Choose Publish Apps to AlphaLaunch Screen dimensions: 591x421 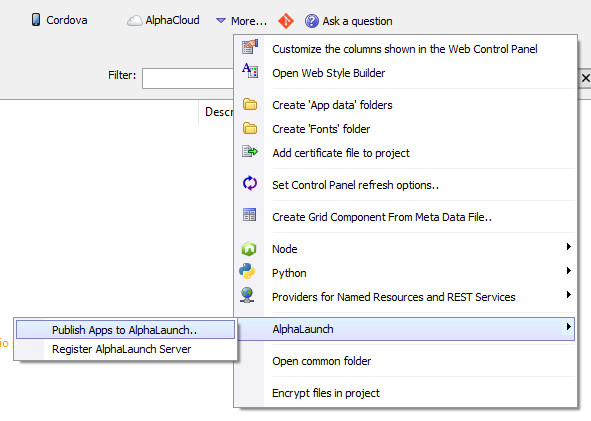(126, 330)
